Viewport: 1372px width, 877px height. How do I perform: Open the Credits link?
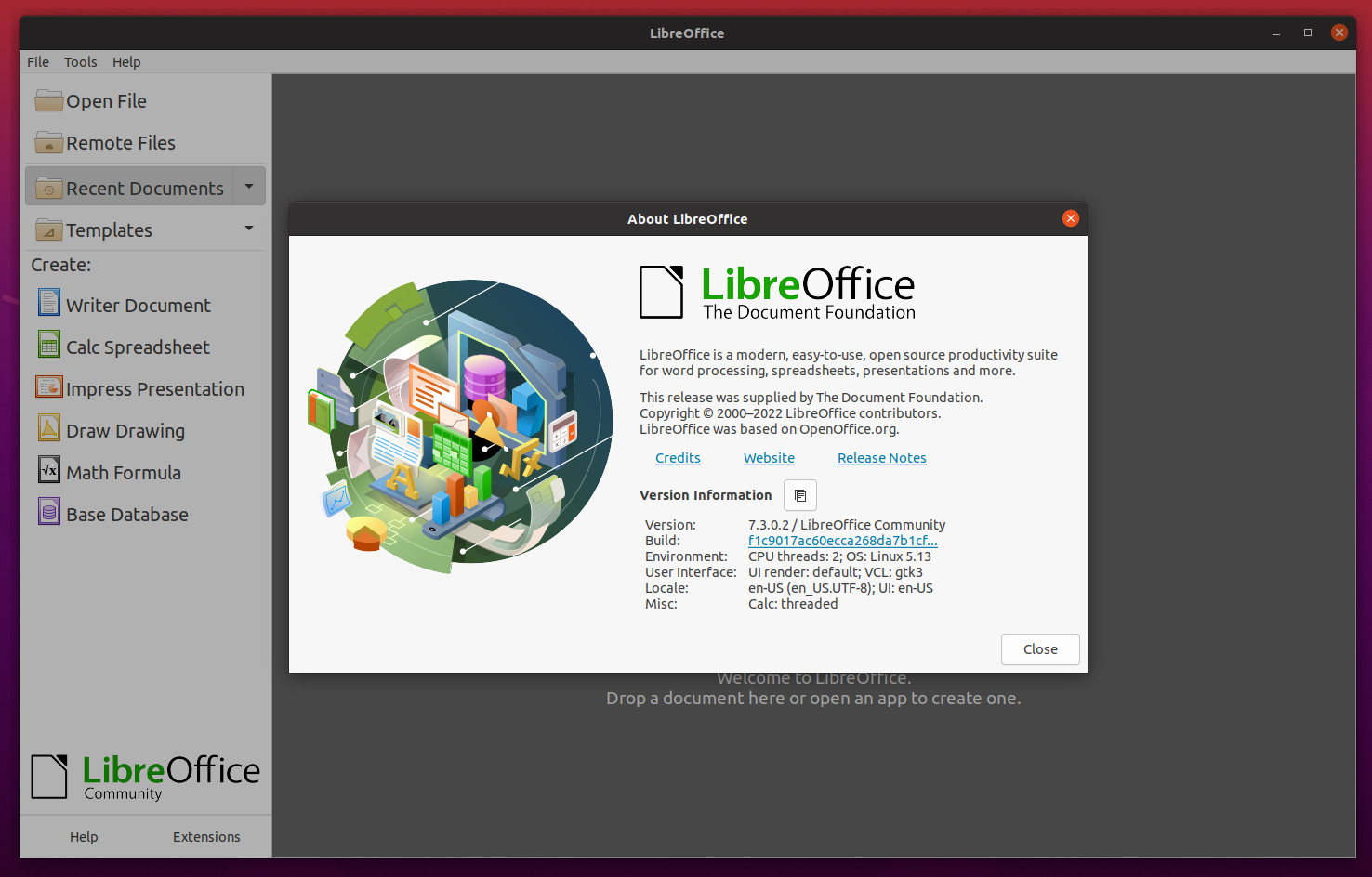pos(678,458)
